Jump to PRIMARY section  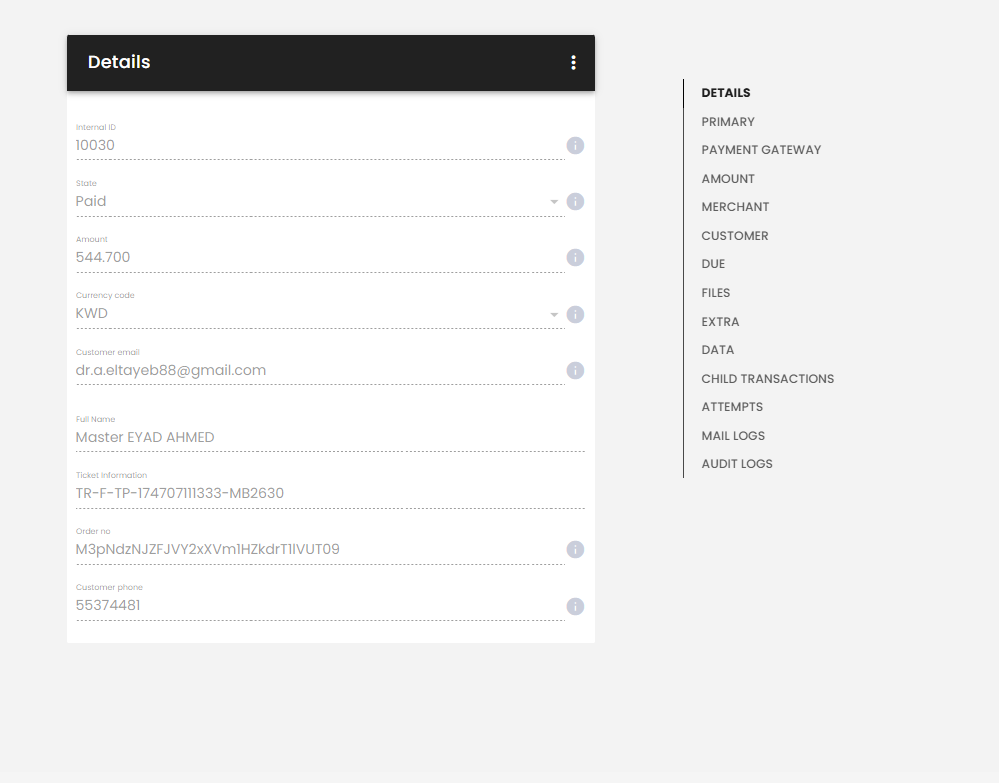click(x=728, y=122)
